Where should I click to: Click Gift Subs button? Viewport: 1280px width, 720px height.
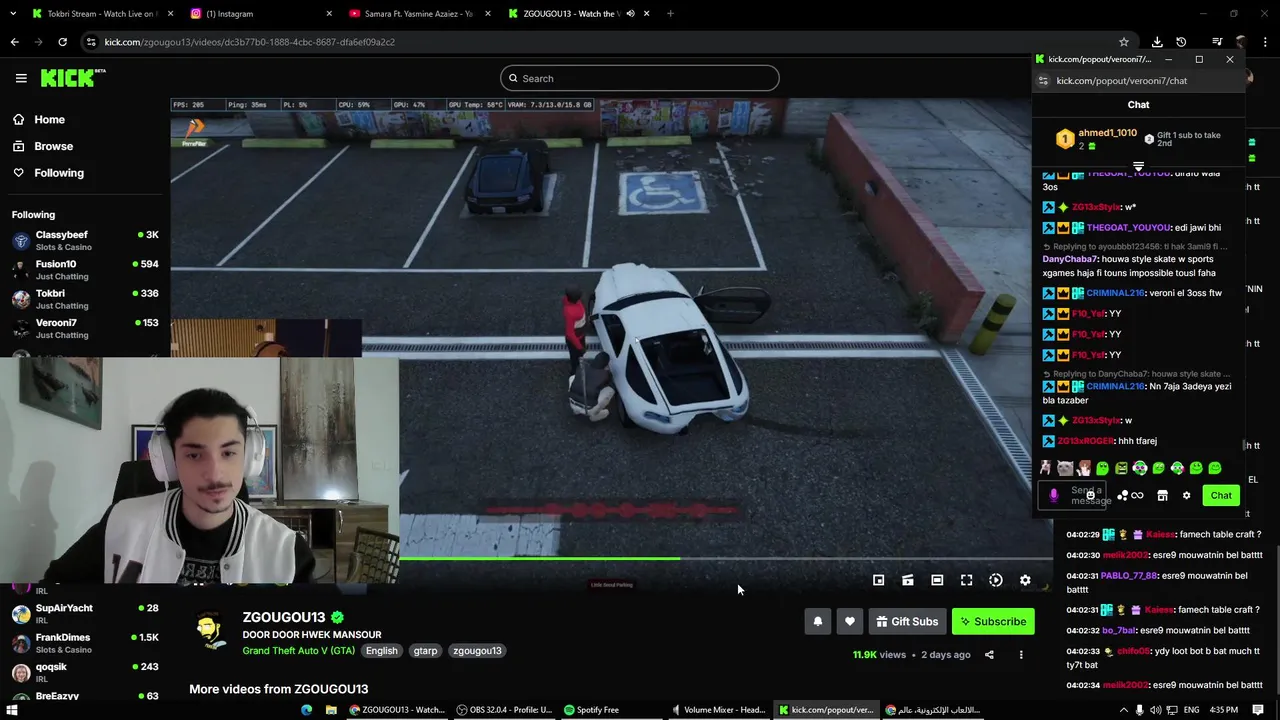pos(907,621)
